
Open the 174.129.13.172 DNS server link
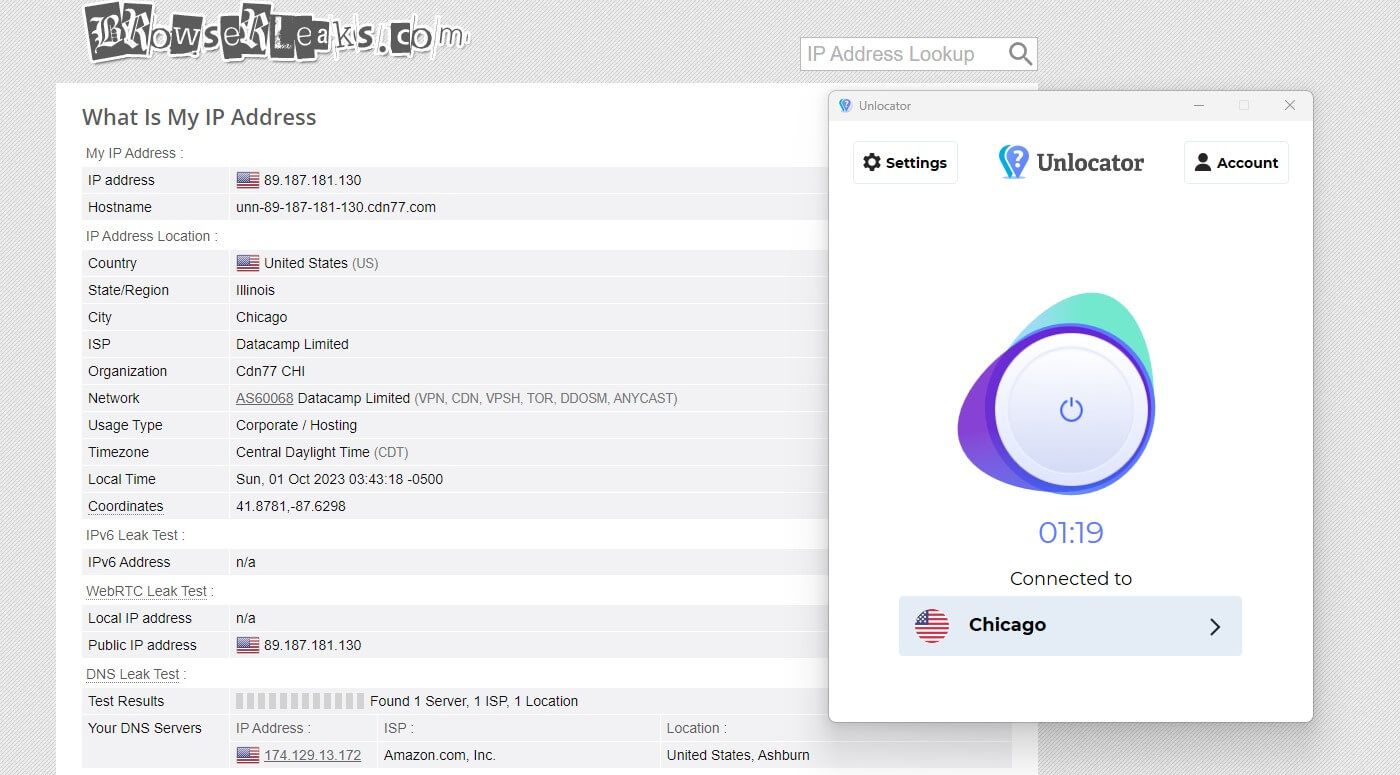coord(313,755)
